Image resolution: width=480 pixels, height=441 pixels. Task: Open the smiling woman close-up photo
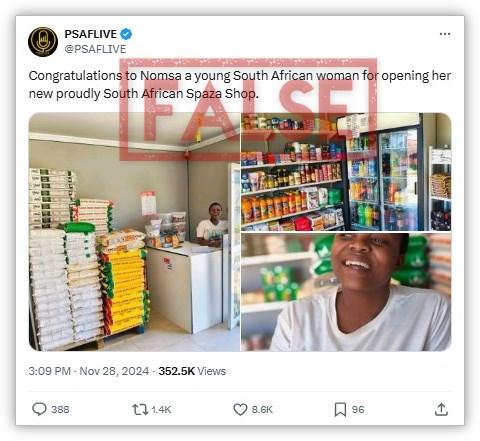pos(346,292)
